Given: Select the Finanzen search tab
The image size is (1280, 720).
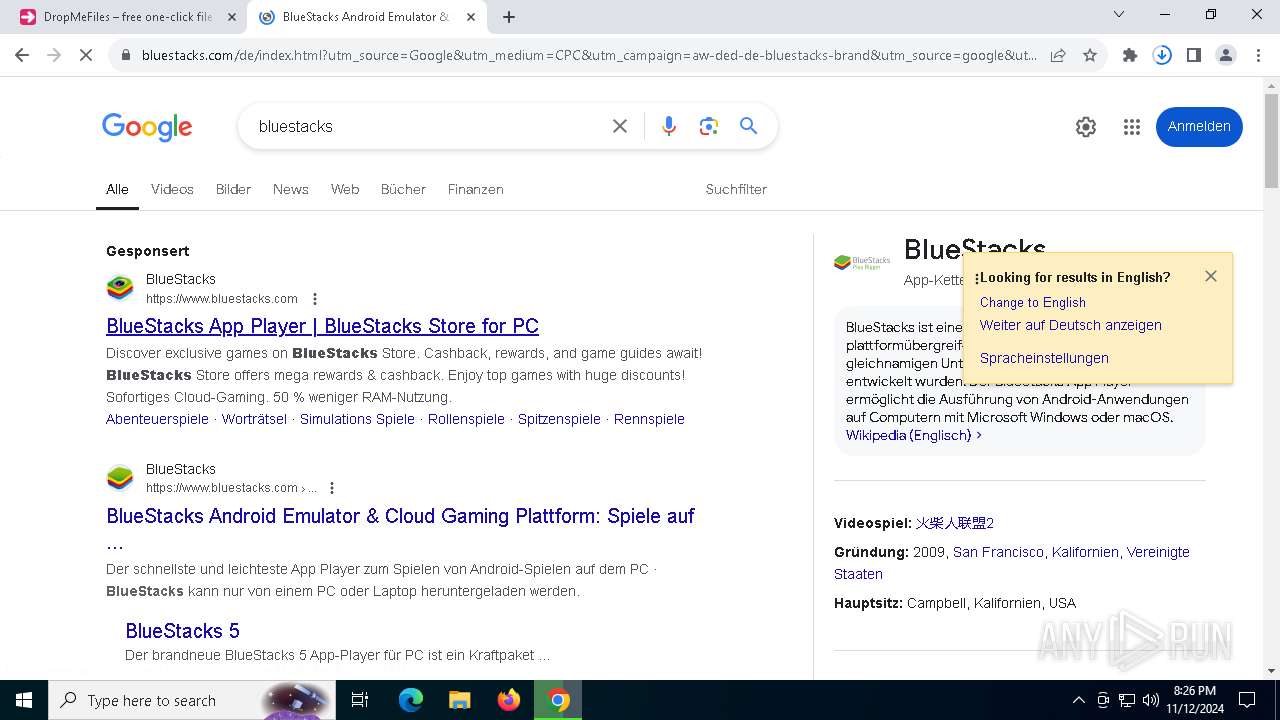Looking at the screenshot, I should click(x=475, y=189).
